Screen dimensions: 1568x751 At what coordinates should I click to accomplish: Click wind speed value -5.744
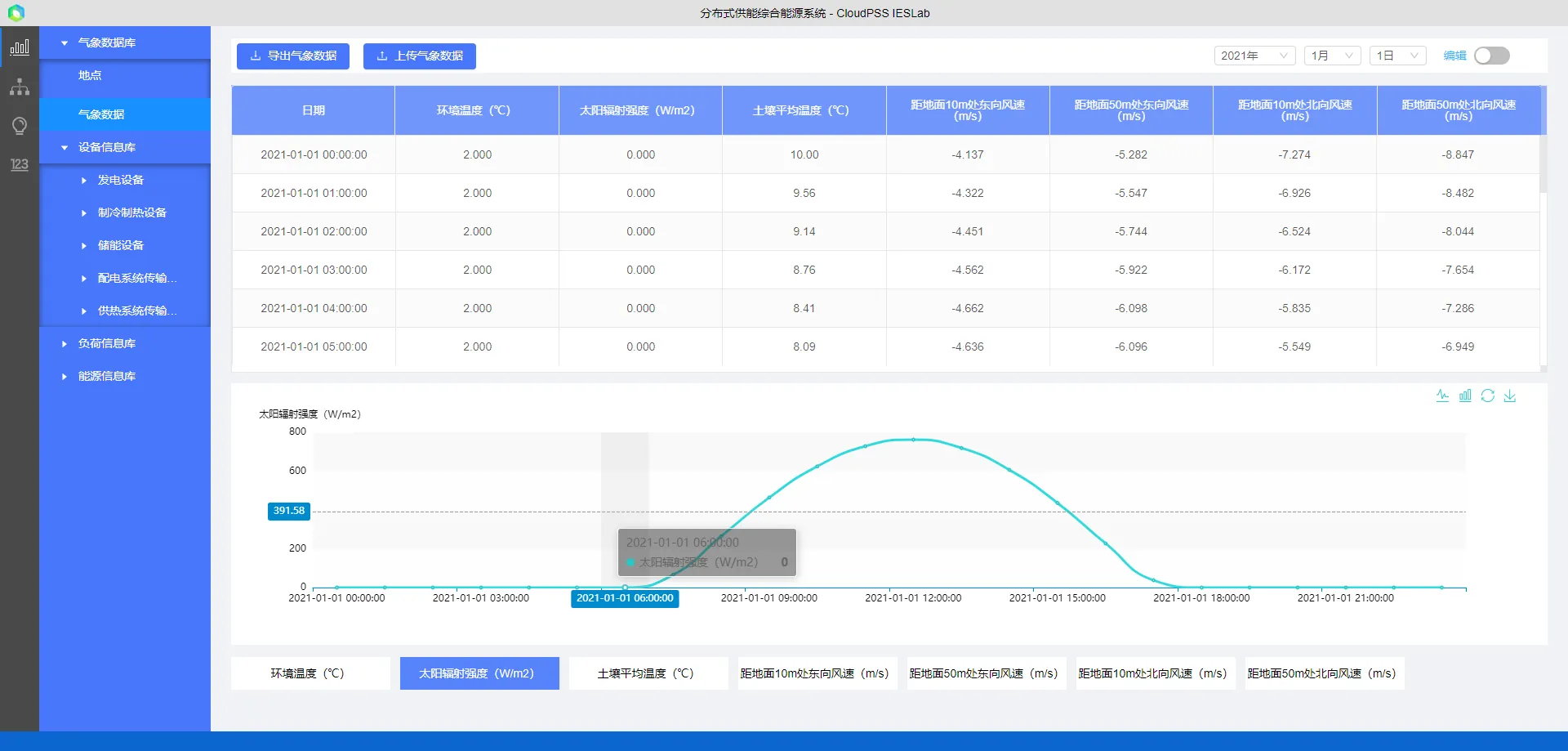tap(1131, 231)
